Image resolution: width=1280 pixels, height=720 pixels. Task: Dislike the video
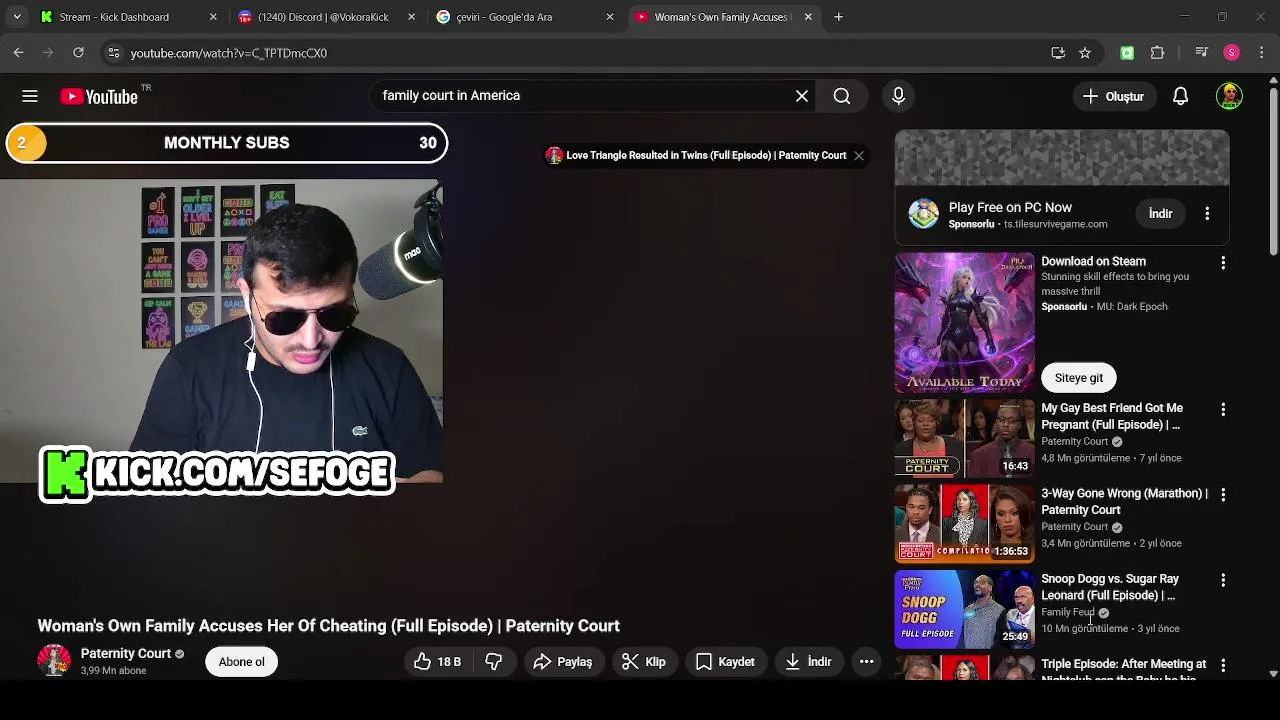(494, 662)
